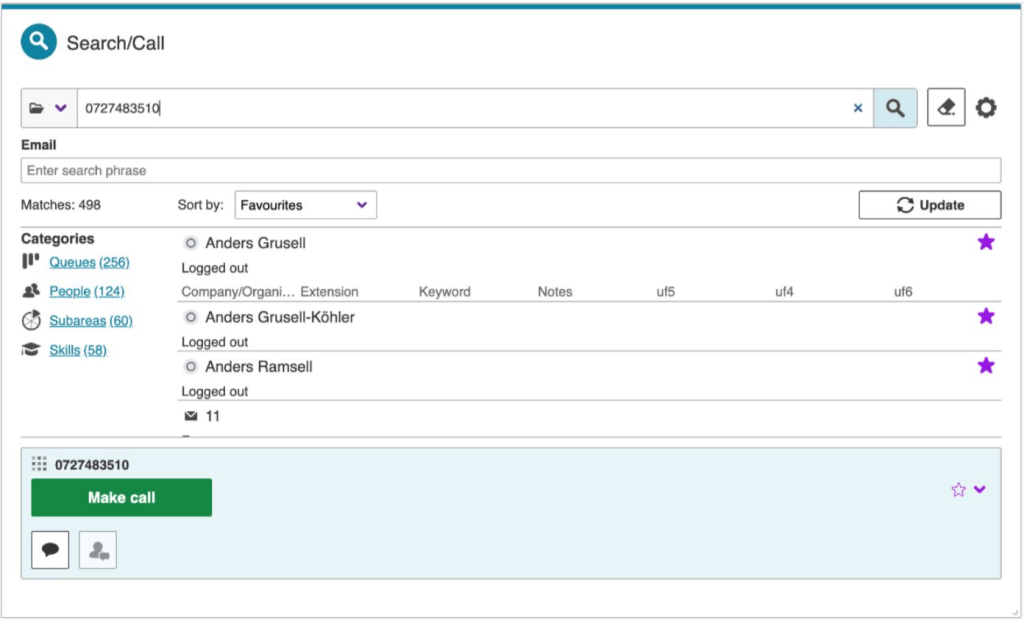
Task: Clear the phone number with the X icon
Action: (857, 108)
